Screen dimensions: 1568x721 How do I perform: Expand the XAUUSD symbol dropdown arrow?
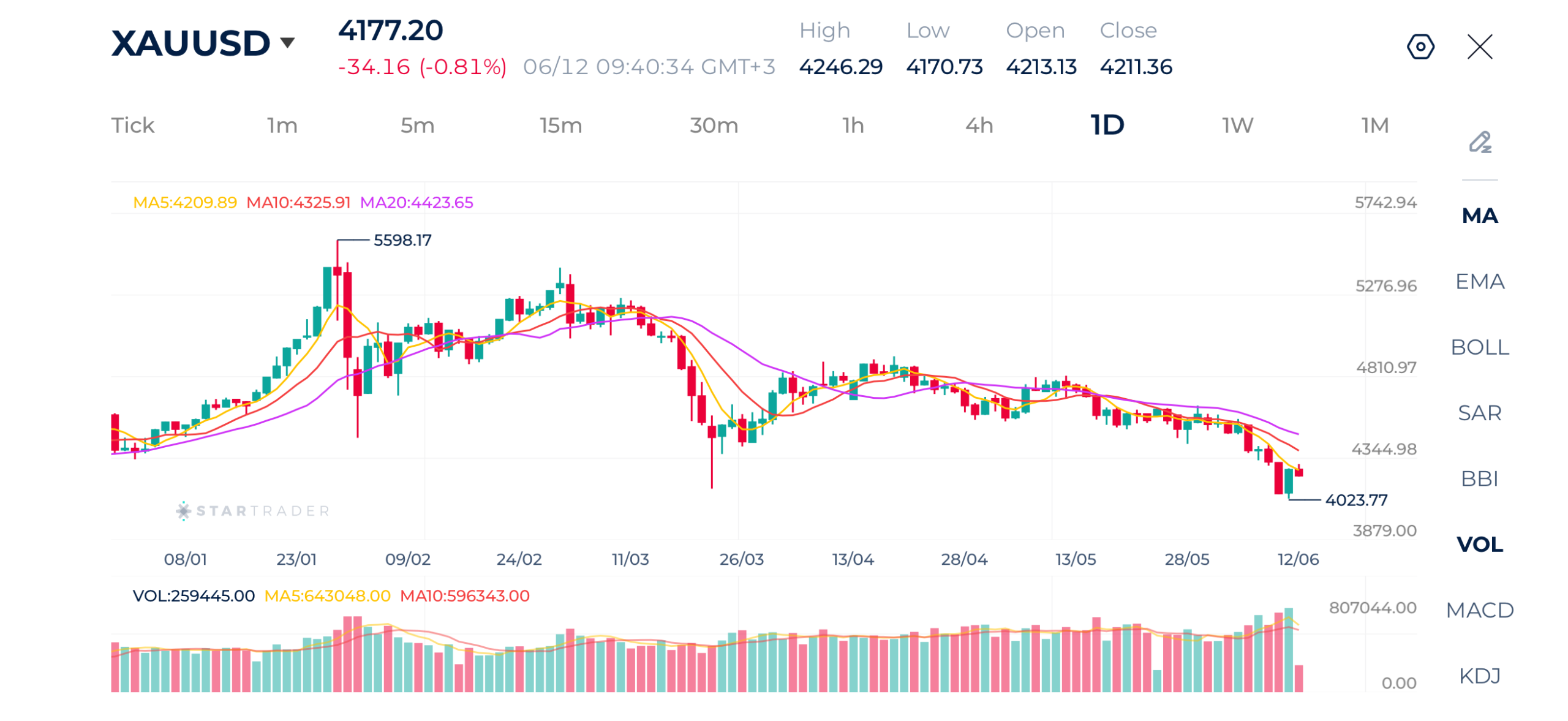pos(287,42)
